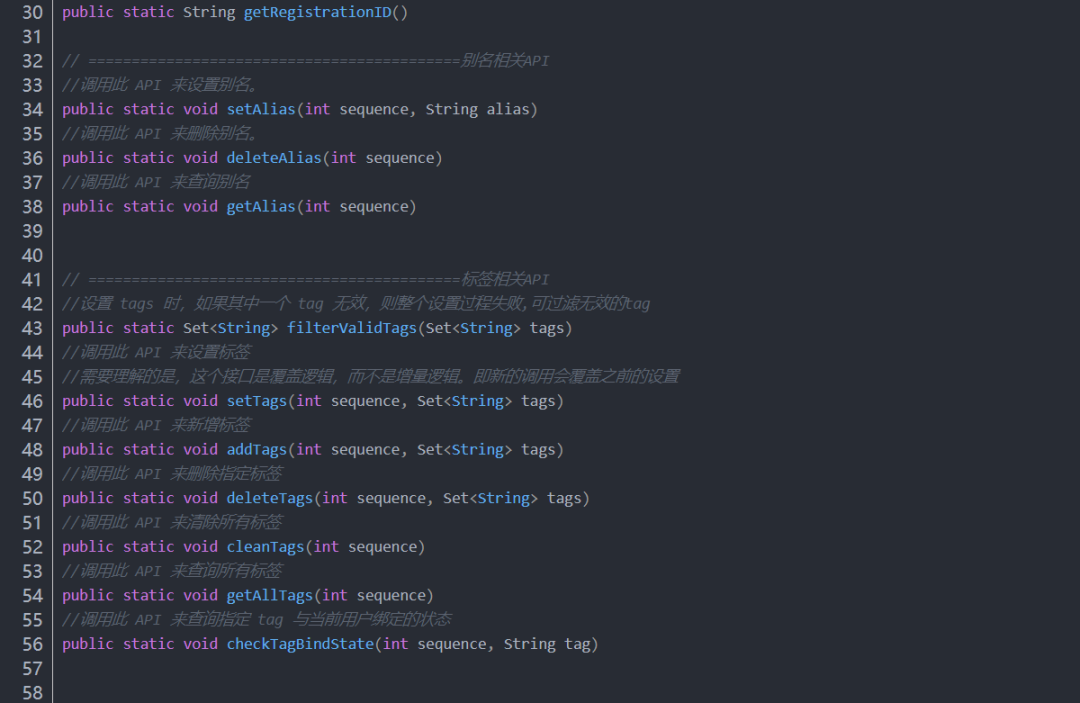Screen dimensions: 1080x703
Task: Click the comment on line 53 about 查询所有标签
Action: [172, 571]
